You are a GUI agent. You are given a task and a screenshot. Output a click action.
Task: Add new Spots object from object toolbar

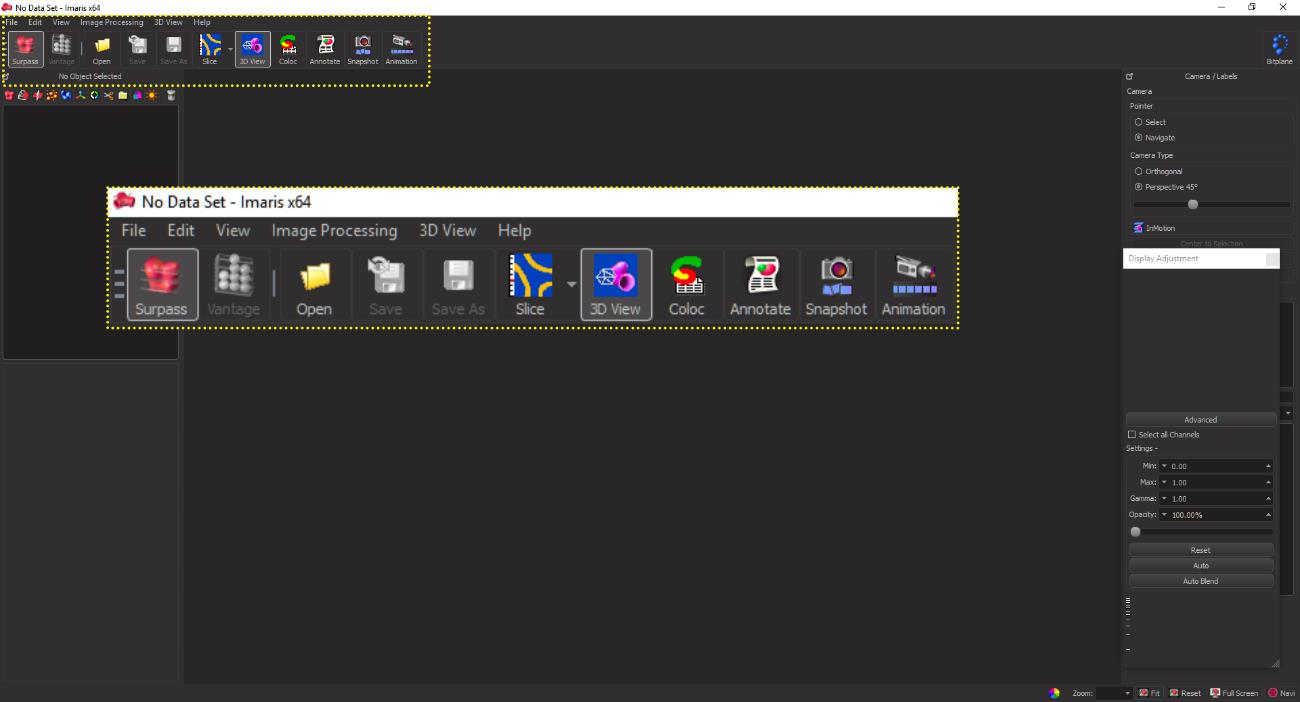(x=52, y=96)
